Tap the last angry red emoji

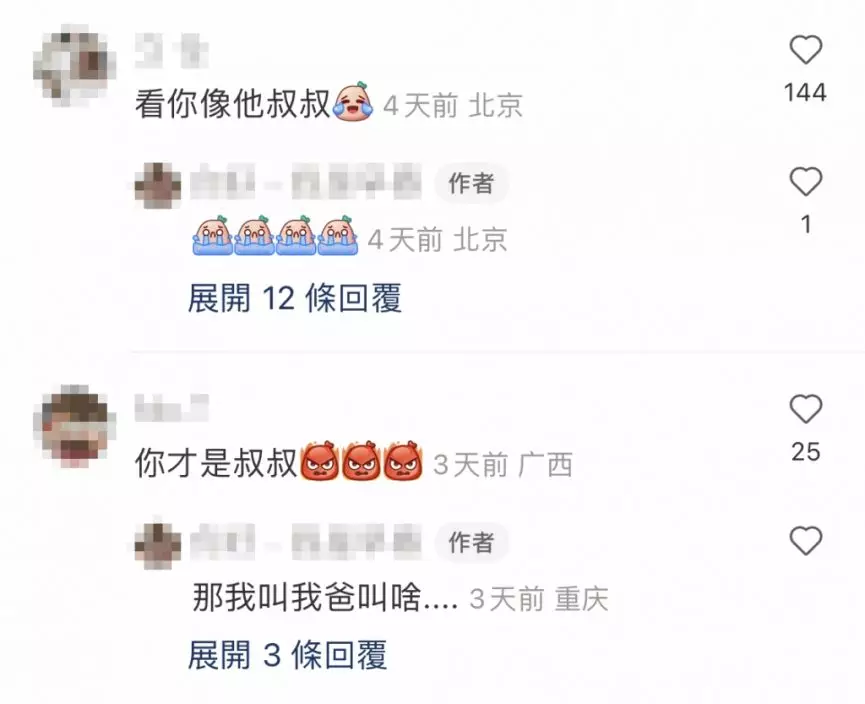(x=403, y=461)
